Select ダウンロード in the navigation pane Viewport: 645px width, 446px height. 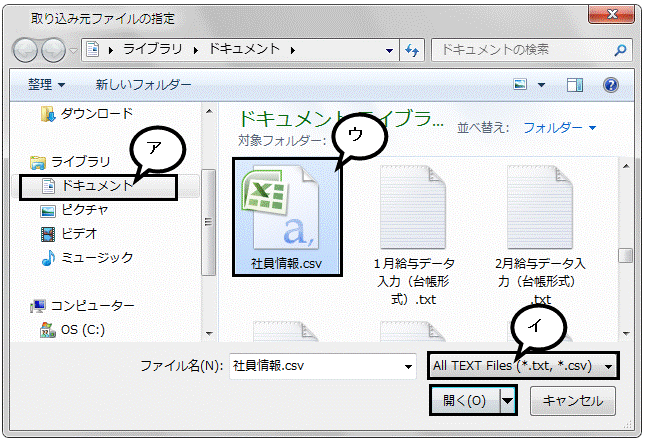[x=87, y=114]
